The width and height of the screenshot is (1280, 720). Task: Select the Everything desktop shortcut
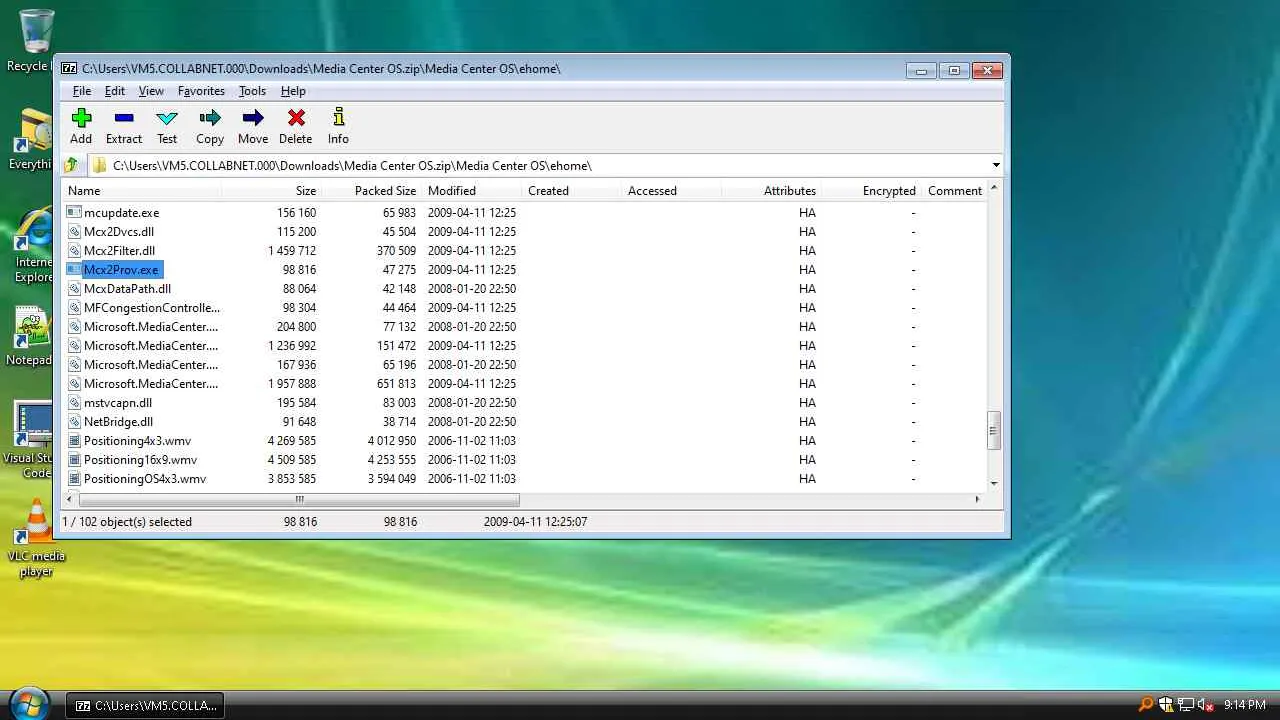[32, 139]
